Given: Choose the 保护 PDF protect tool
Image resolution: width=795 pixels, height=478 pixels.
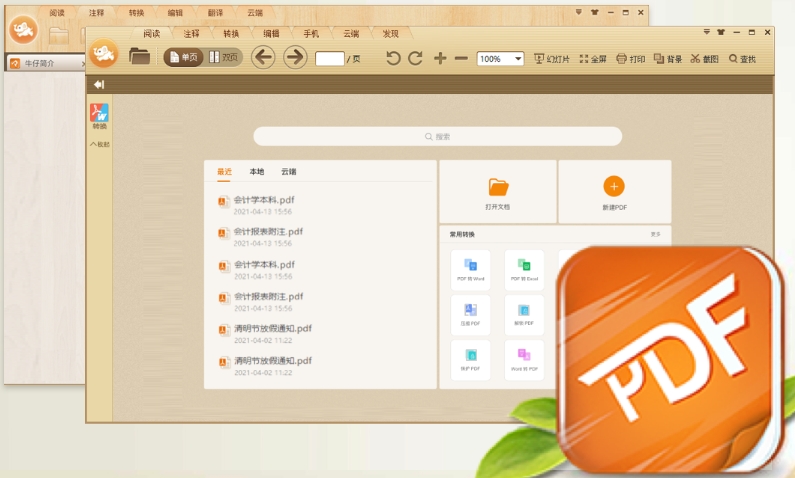Looking at the screenshot, I should coord(471,360).
